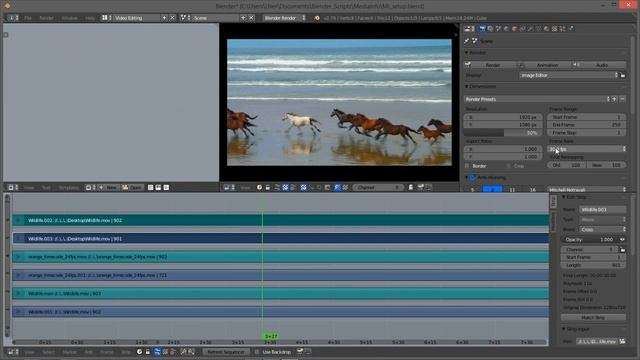Screen dimensions: 640x360
Task: Click the lock icon beside the strip Channel field
Action: pos(622,249)
